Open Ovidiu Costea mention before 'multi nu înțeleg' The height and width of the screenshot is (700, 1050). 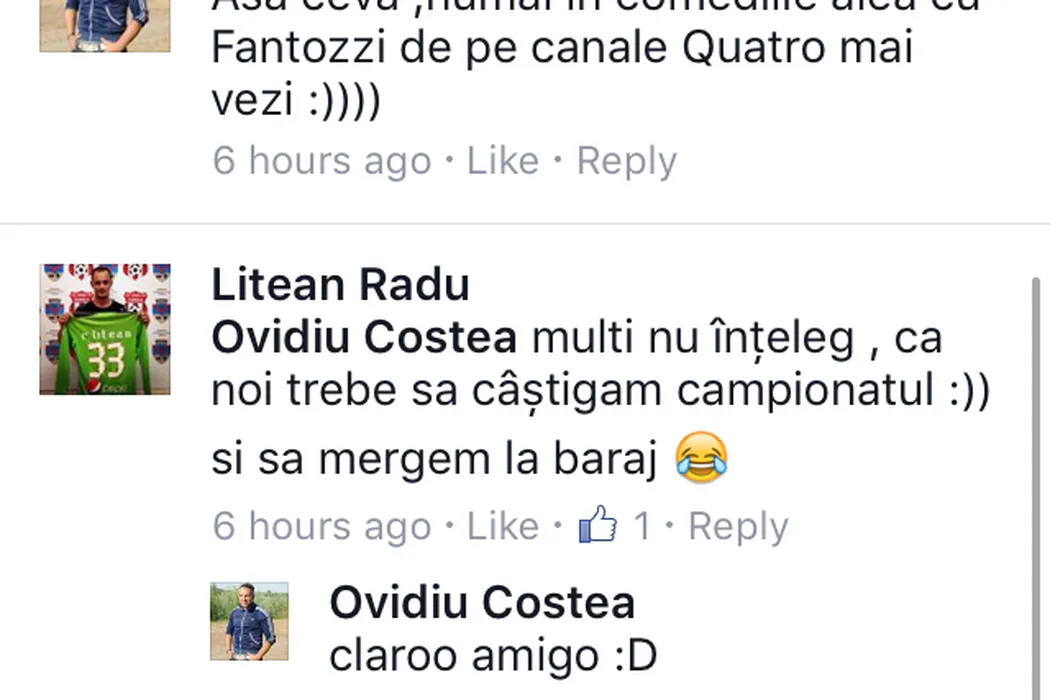[x=364, y=338]
